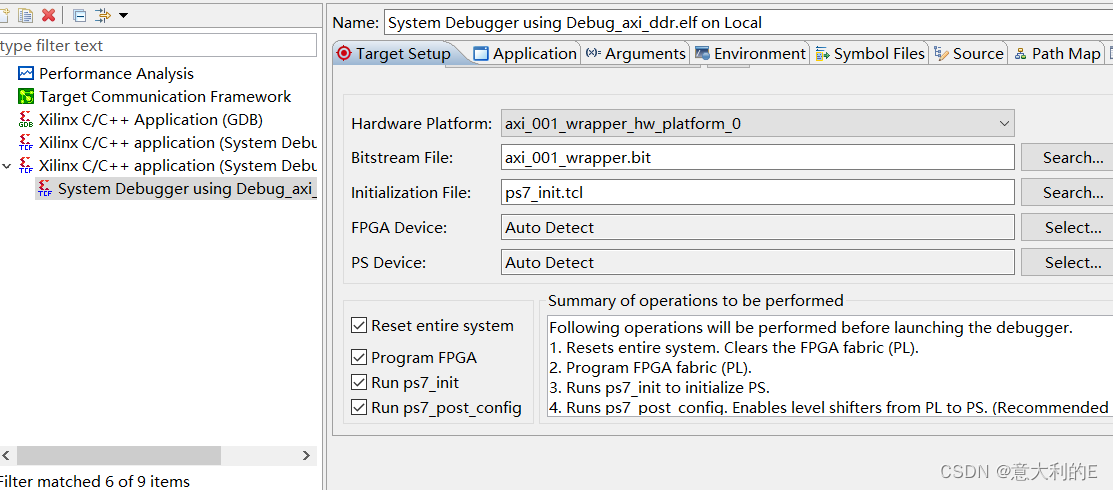The height and width of the screenshot is (490, 1113).
Task: Delete selected launch configuration with red X
Action: coord(48,15)
